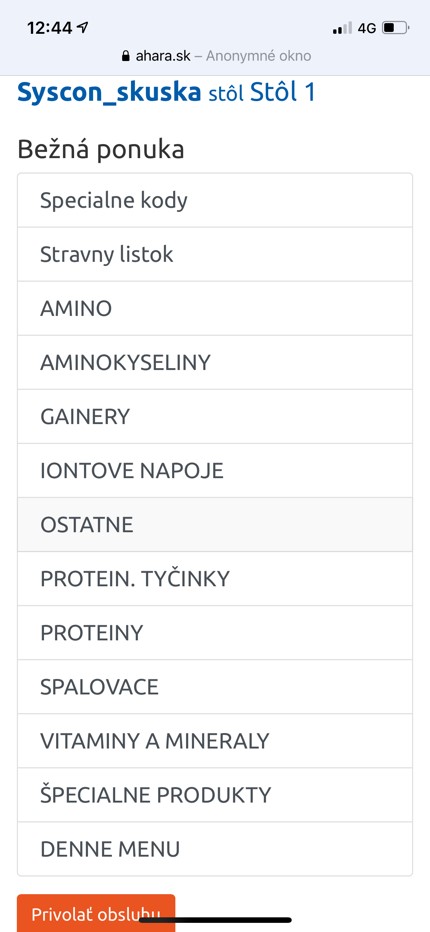The height and width of the screenshot is (932, 430).
Task: Tap the location arrow next to the clock
Action: click(83, 27)
